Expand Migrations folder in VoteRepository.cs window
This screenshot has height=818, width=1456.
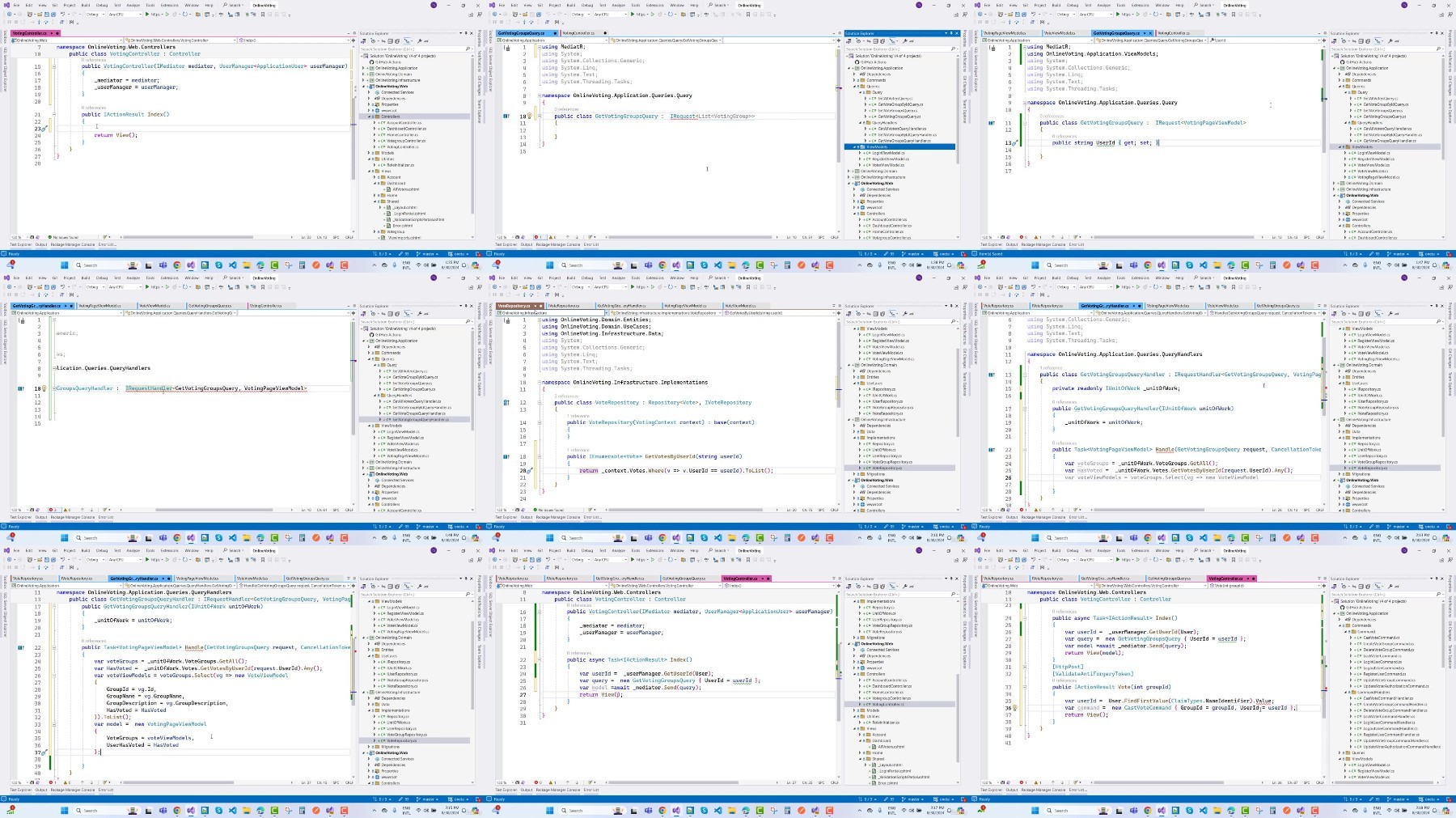pos(854,474)
